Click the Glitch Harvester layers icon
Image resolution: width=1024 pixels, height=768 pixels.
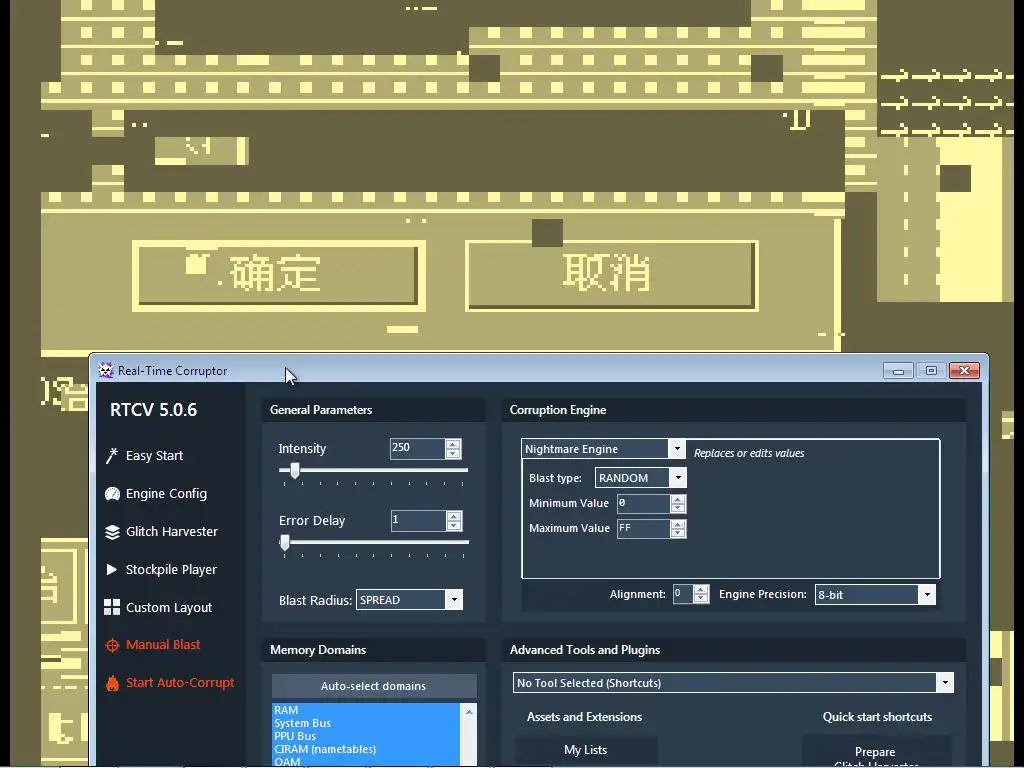coord(112,532)
